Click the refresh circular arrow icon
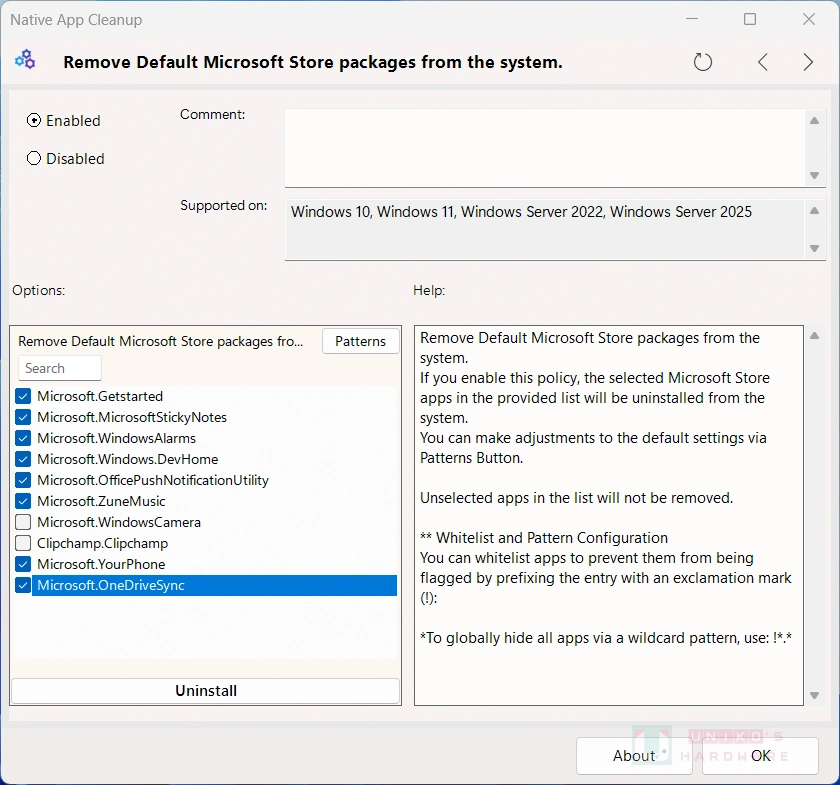 point(702,62)
